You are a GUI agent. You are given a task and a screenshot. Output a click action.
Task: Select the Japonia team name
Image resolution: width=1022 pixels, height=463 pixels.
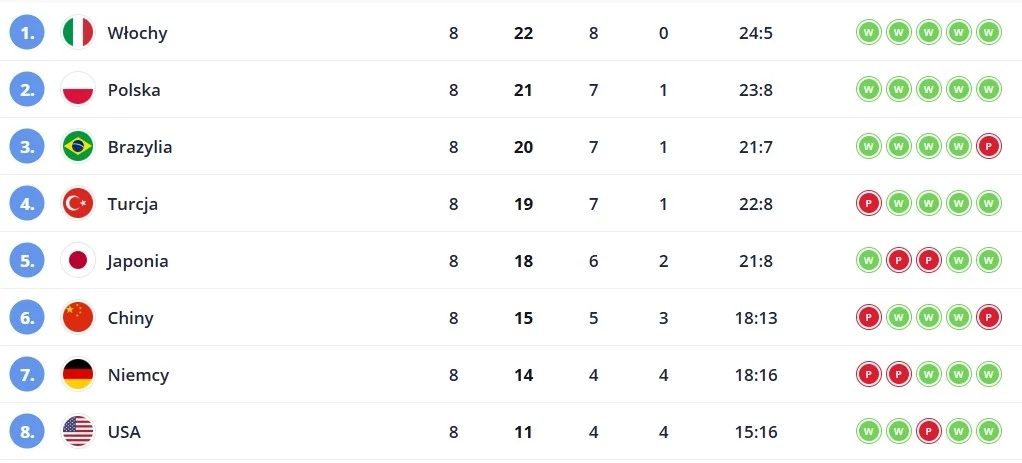138,261
